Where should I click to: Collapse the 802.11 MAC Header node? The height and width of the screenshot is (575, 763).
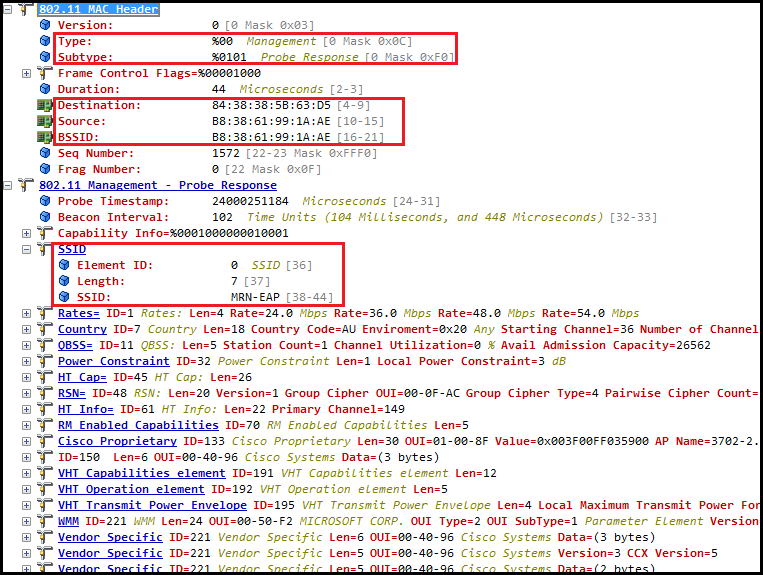pos(9,9)
